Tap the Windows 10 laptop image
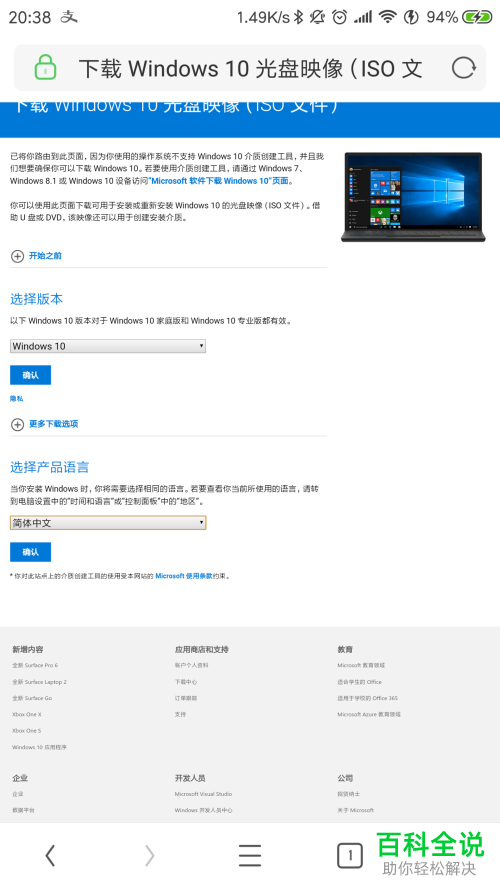Screen dimensions: 500x889 (x=413, y=197)
